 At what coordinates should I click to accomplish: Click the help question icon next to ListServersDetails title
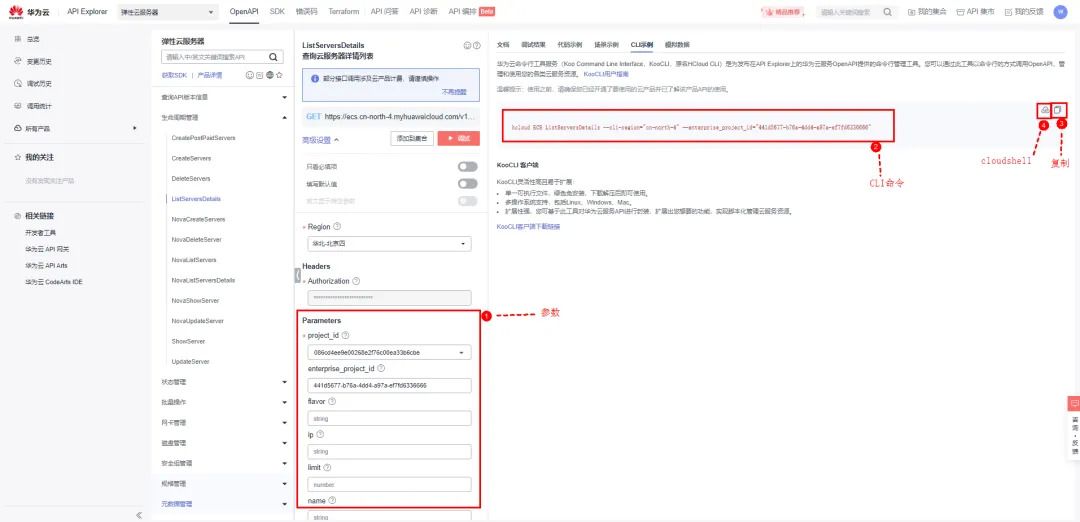[x=477, y=45]
